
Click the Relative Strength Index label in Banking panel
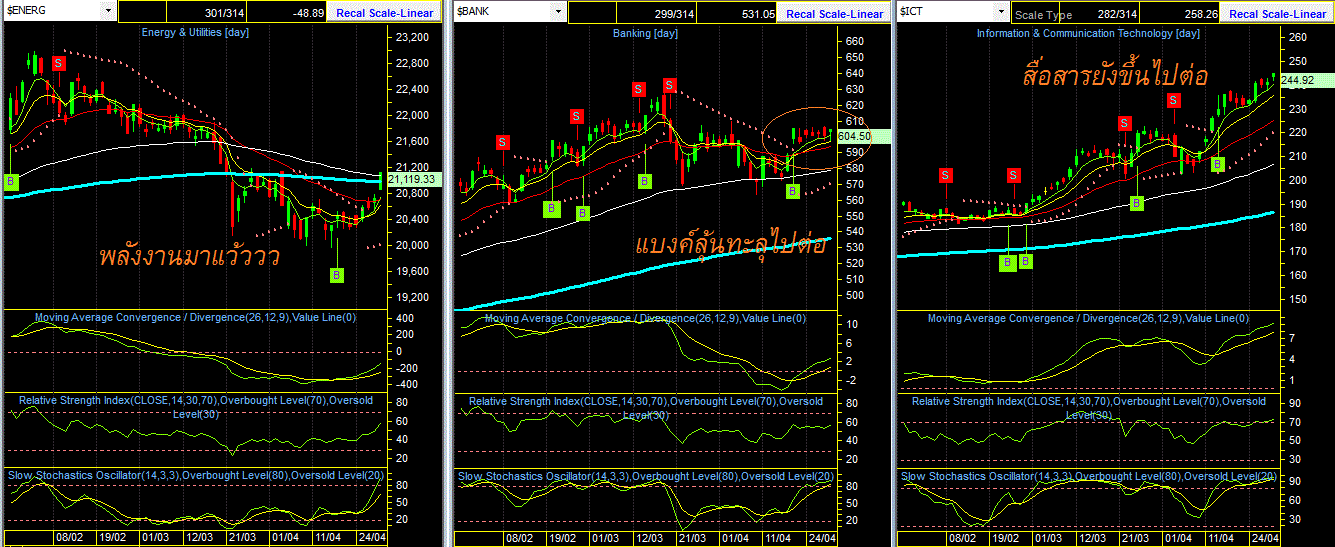[645, 406]
